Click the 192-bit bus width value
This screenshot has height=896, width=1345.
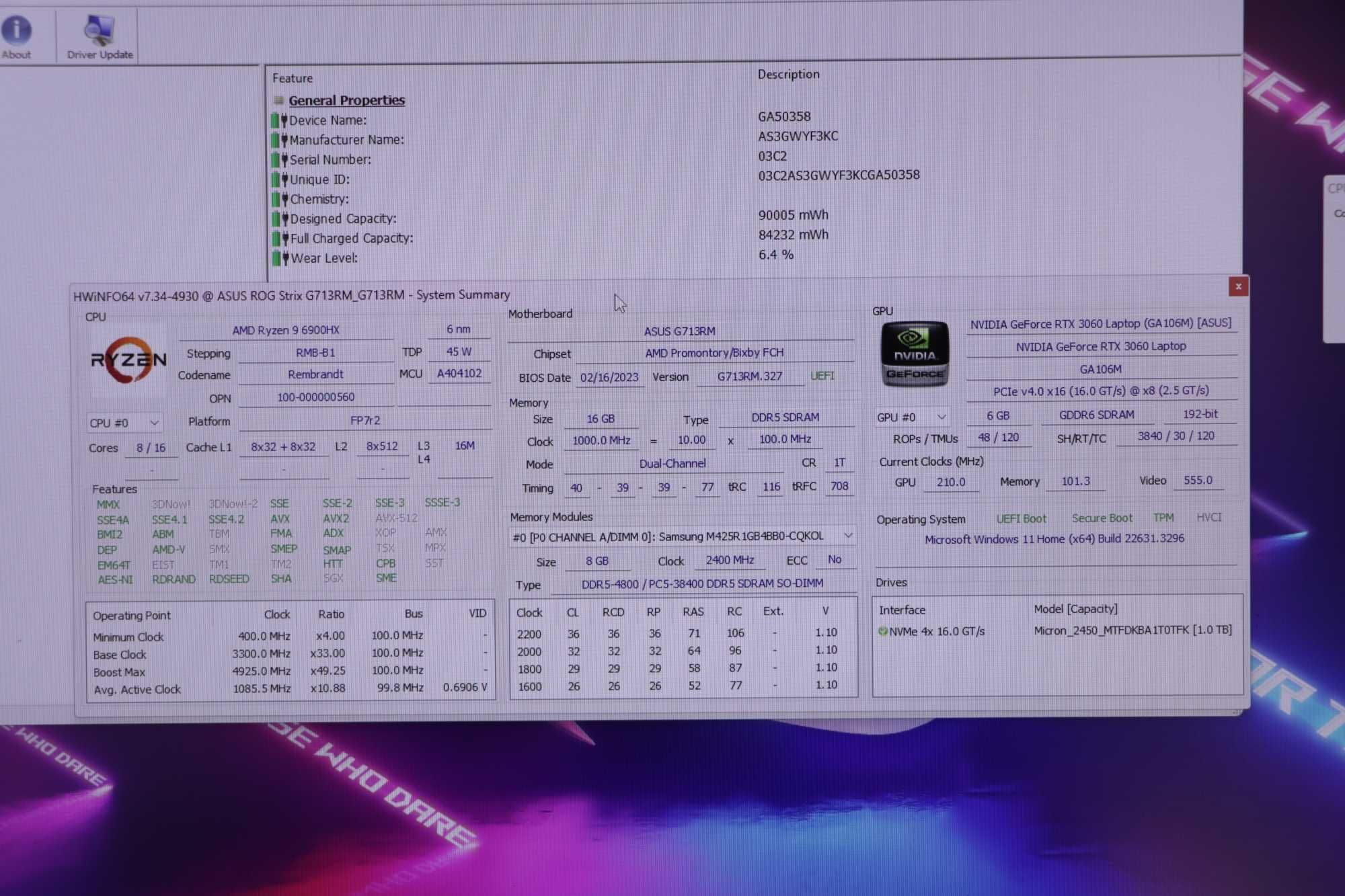pyautogui.click(x=1200, y=414)
